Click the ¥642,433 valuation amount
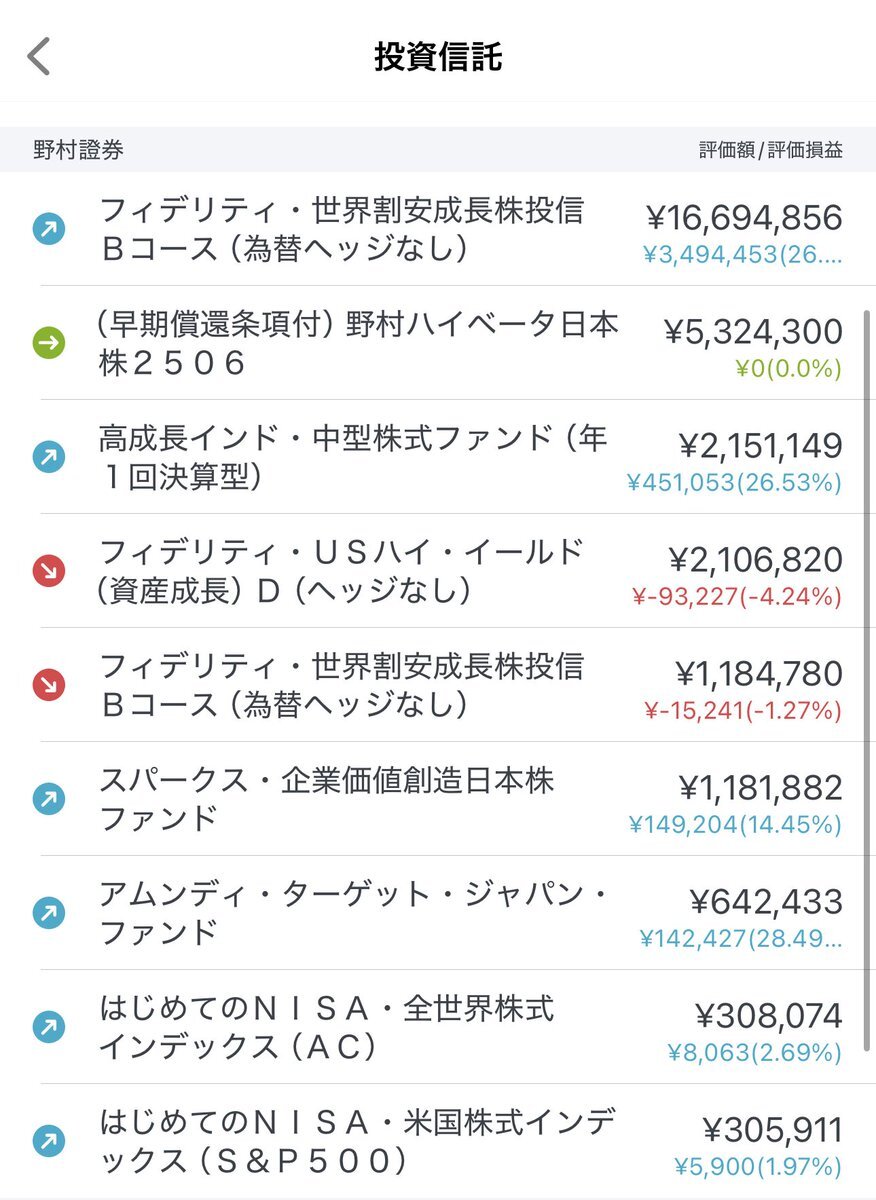876x1200 pixels. coord(766,902)
